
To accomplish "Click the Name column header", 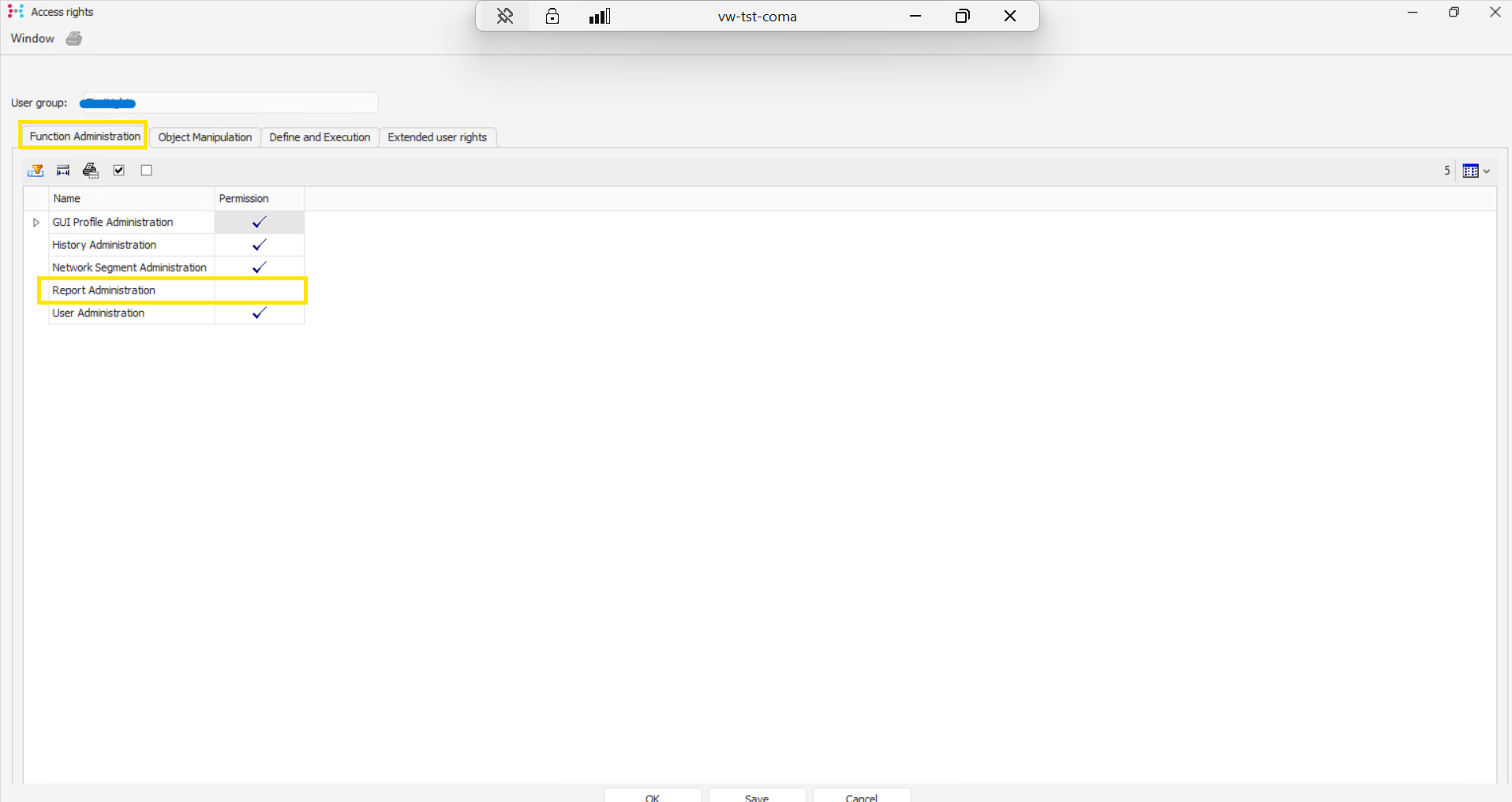I will (131, 199).
